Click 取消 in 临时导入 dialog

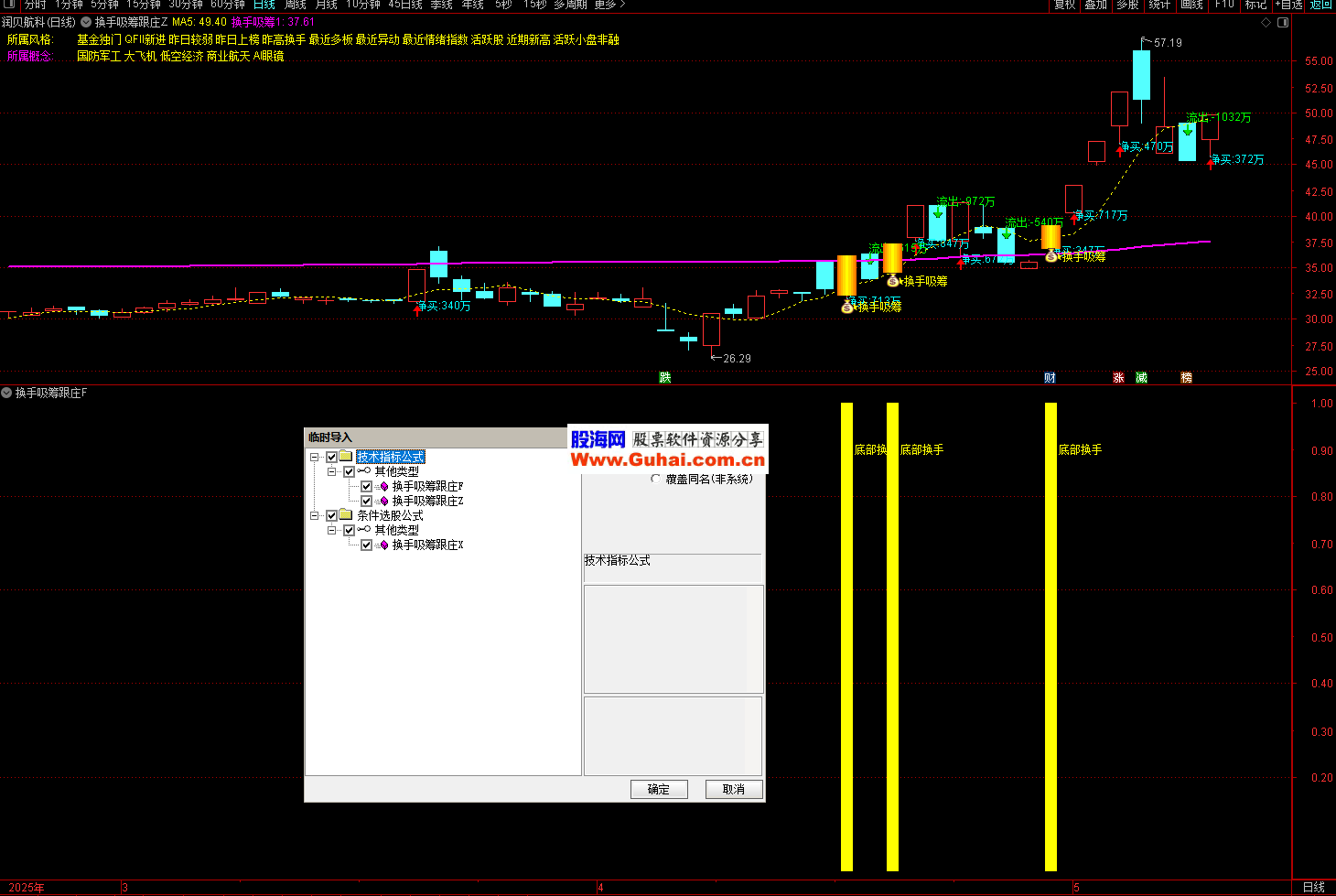click(x=734, y=789)
